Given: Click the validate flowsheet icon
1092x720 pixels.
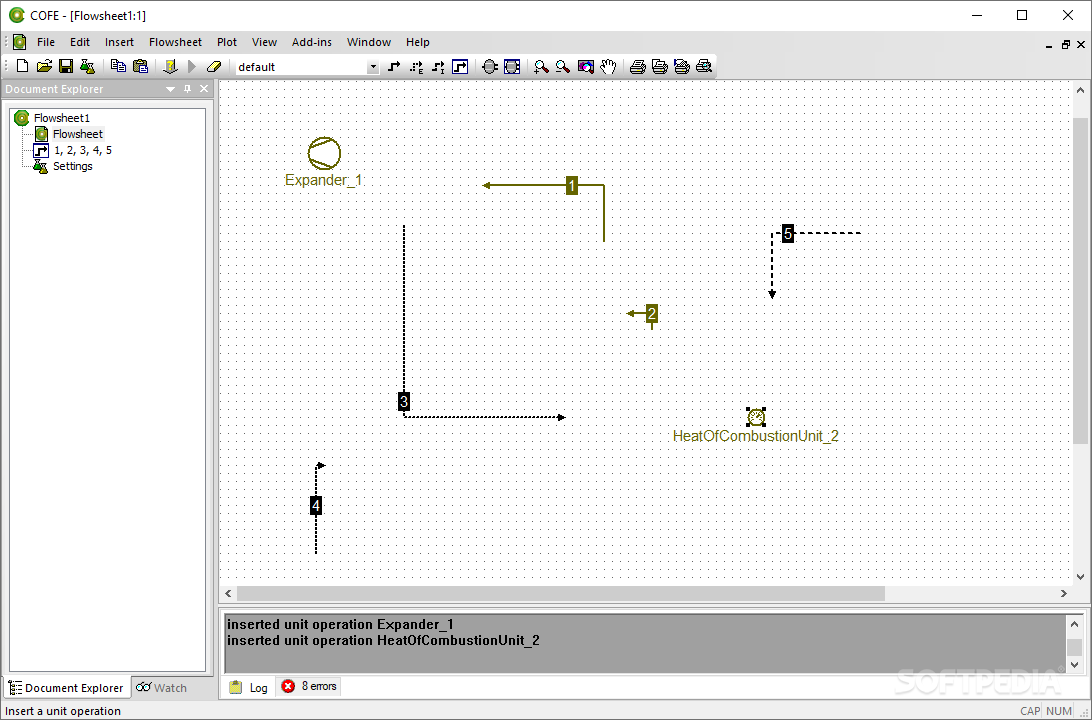Looking at the screenshot, I should click(x=171, y=66).
